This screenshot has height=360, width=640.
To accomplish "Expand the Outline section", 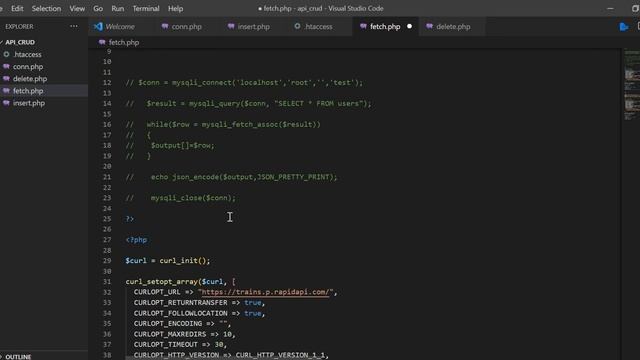I will pyautogui.click(x=18, y=356).
